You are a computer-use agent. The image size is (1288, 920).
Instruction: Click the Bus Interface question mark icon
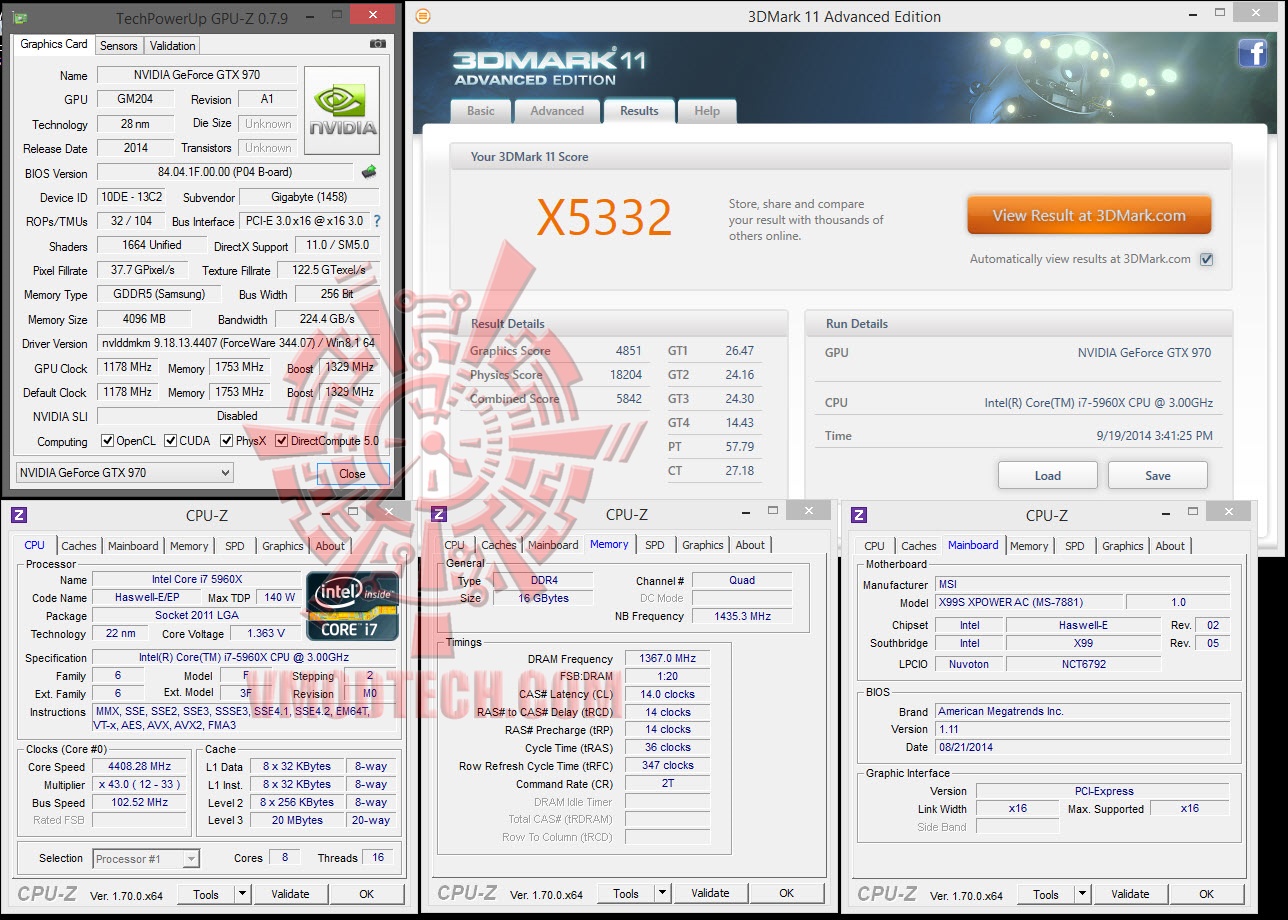[377, 221]
